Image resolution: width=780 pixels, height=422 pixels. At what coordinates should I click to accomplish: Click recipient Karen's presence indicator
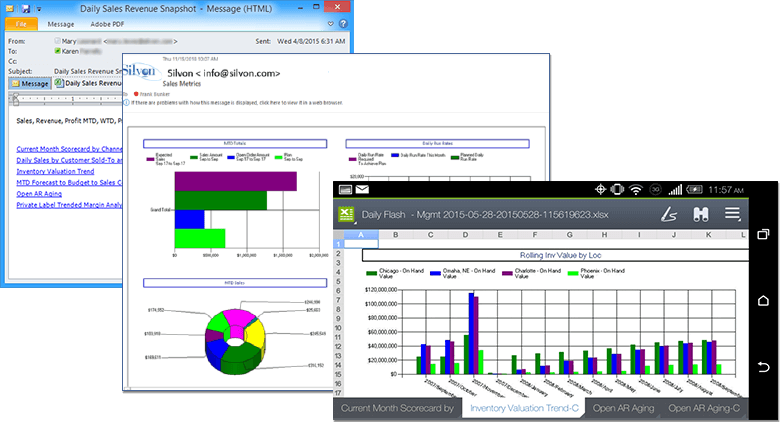(57, 51)
